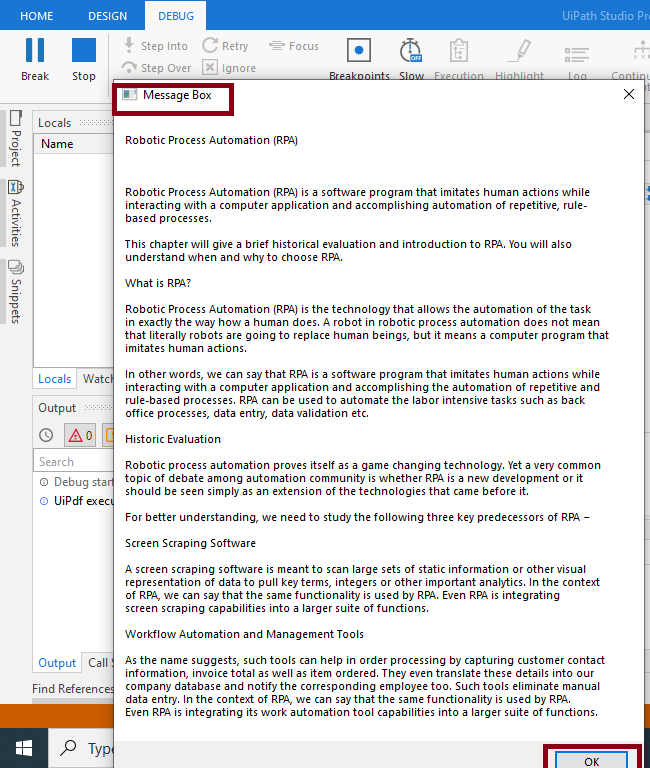The height and width of the screenshot is (768, 650).
Task: Switch to the HOME tab
Action: (37, 16)
